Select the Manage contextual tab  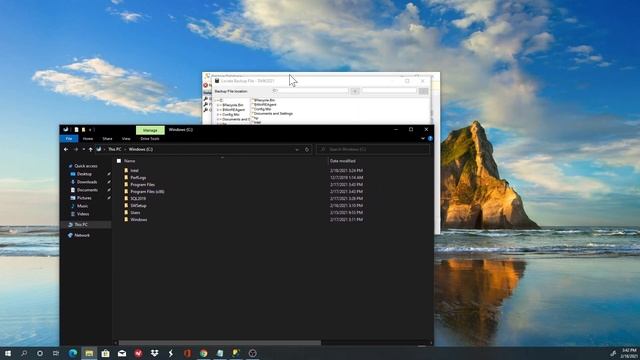coord(150,130)
